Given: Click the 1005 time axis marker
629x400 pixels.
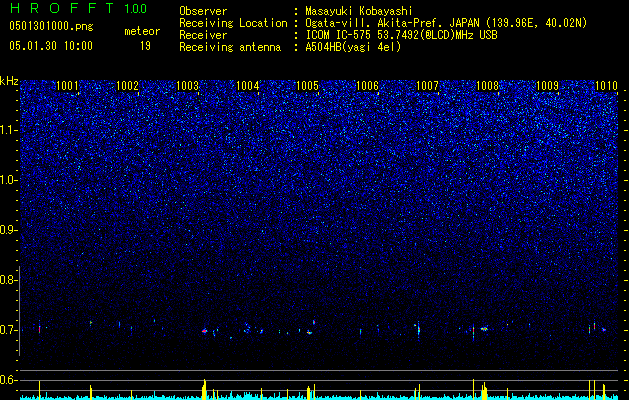Looking at the screenshot, I should (x=307, y=86).
